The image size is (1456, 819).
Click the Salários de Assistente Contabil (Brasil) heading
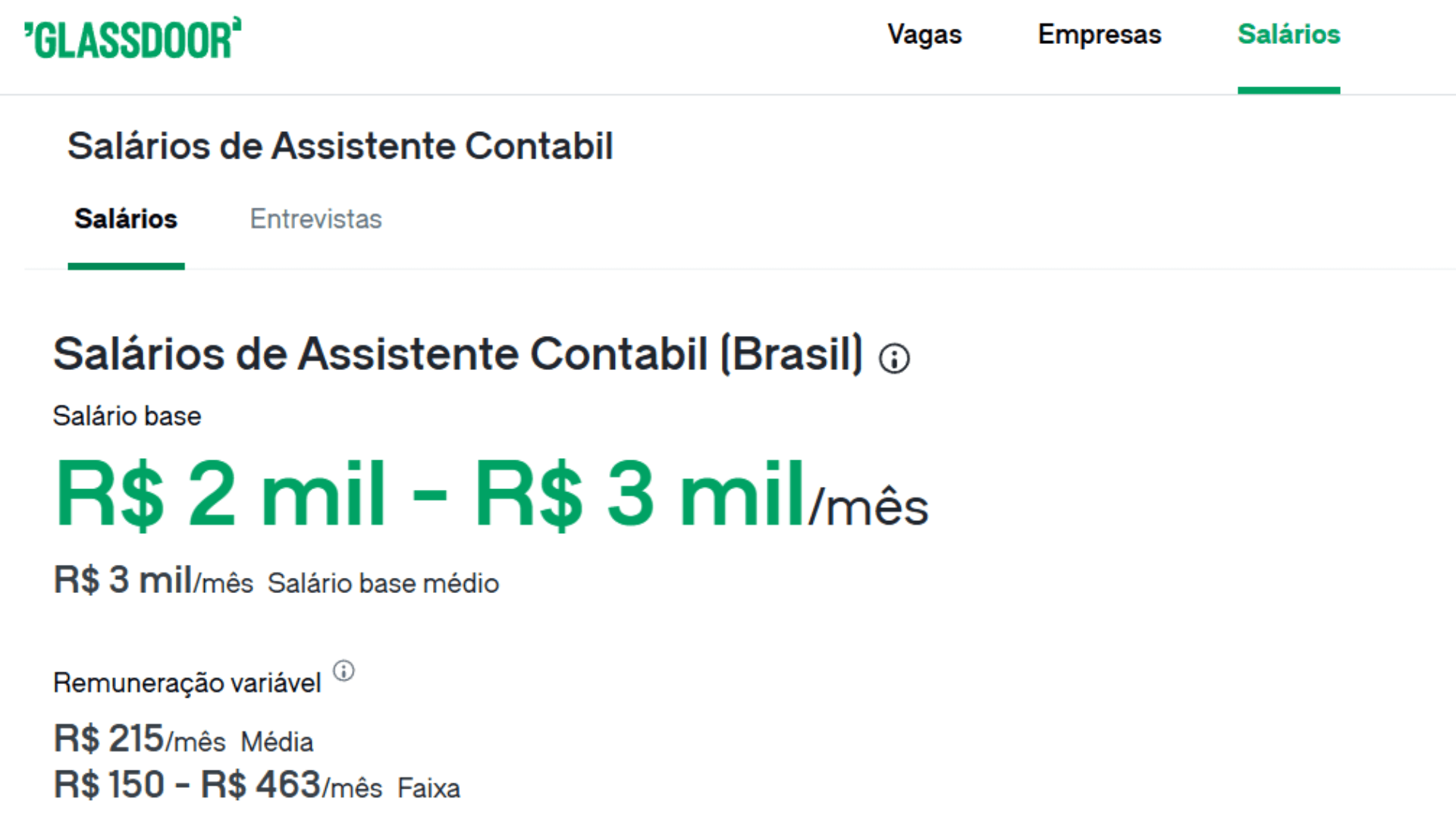[457, 354]
